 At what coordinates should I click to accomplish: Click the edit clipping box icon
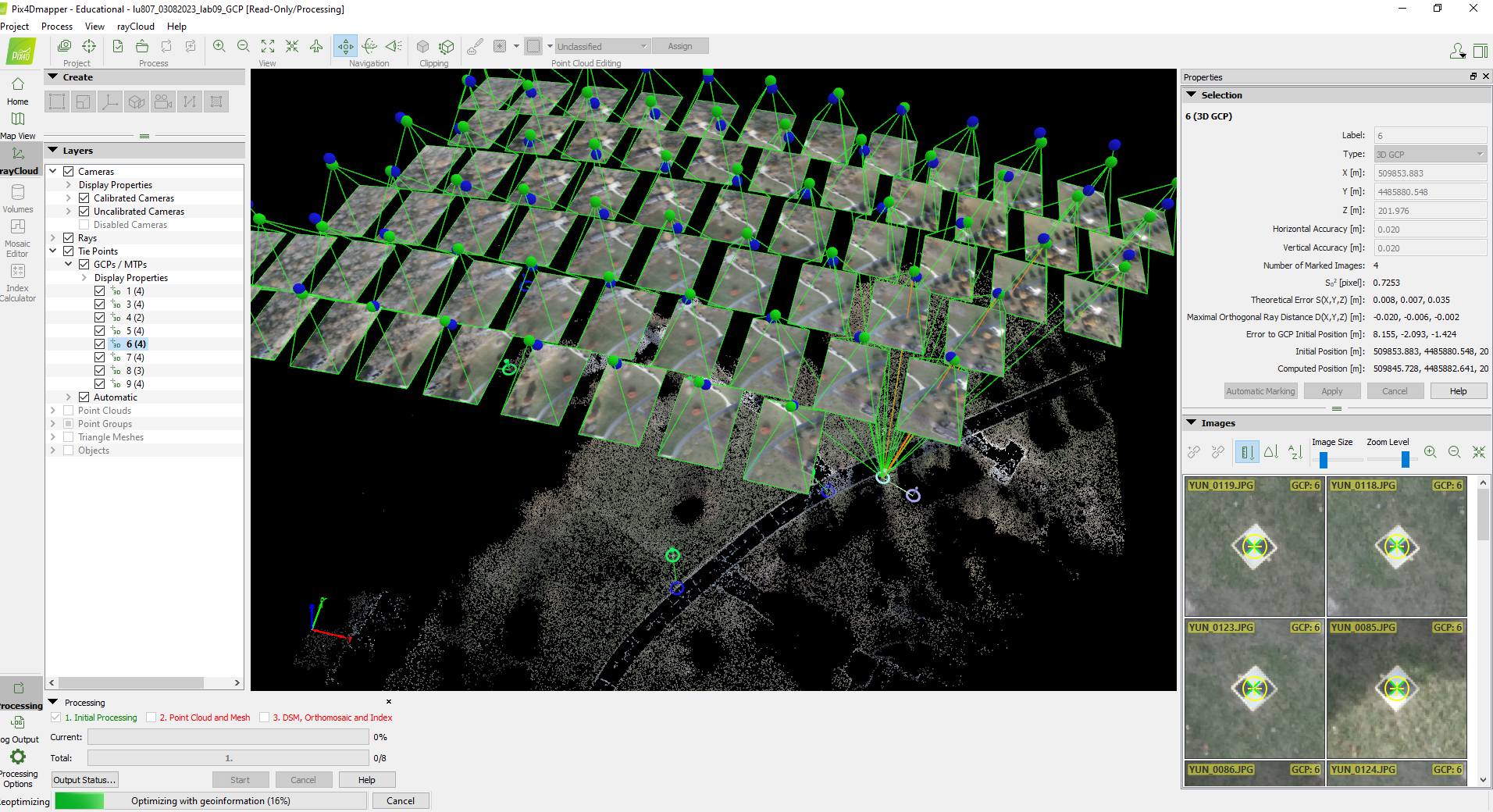[447, 46]
